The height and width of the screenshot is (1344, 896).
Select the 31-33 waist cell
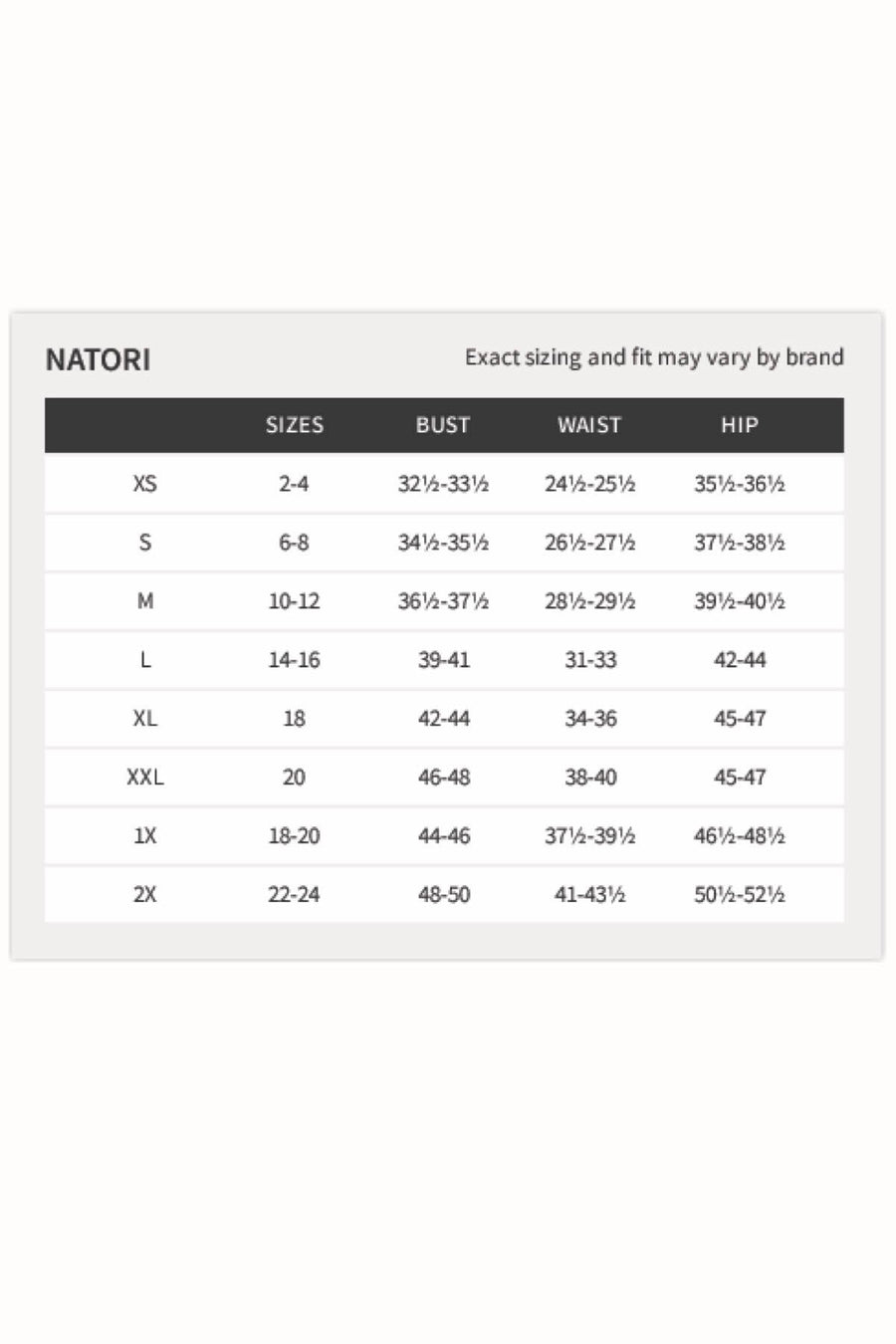point(590,660)
